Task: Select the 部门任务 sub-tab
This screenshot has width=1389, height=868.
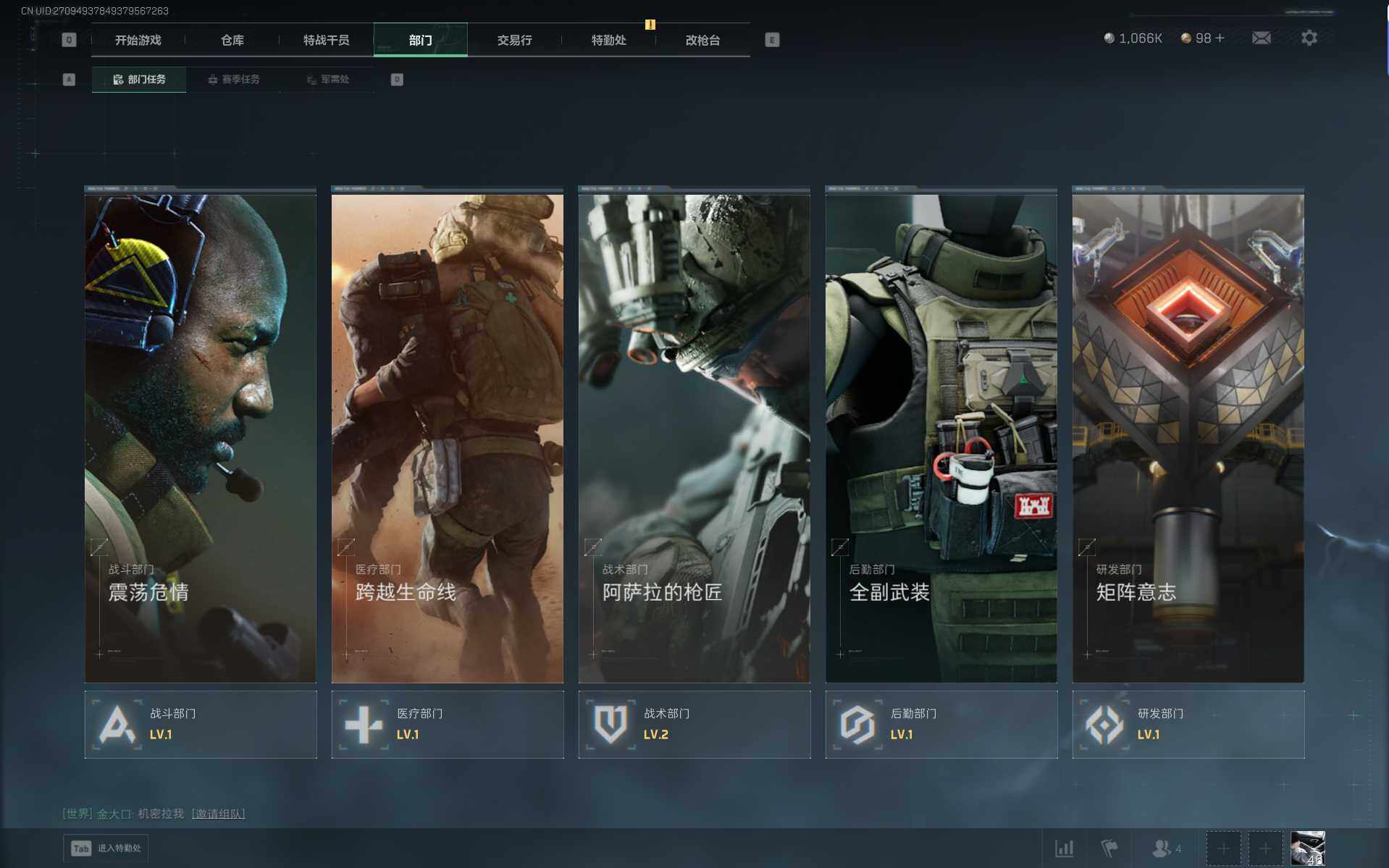Action: [x=139, y=80]
